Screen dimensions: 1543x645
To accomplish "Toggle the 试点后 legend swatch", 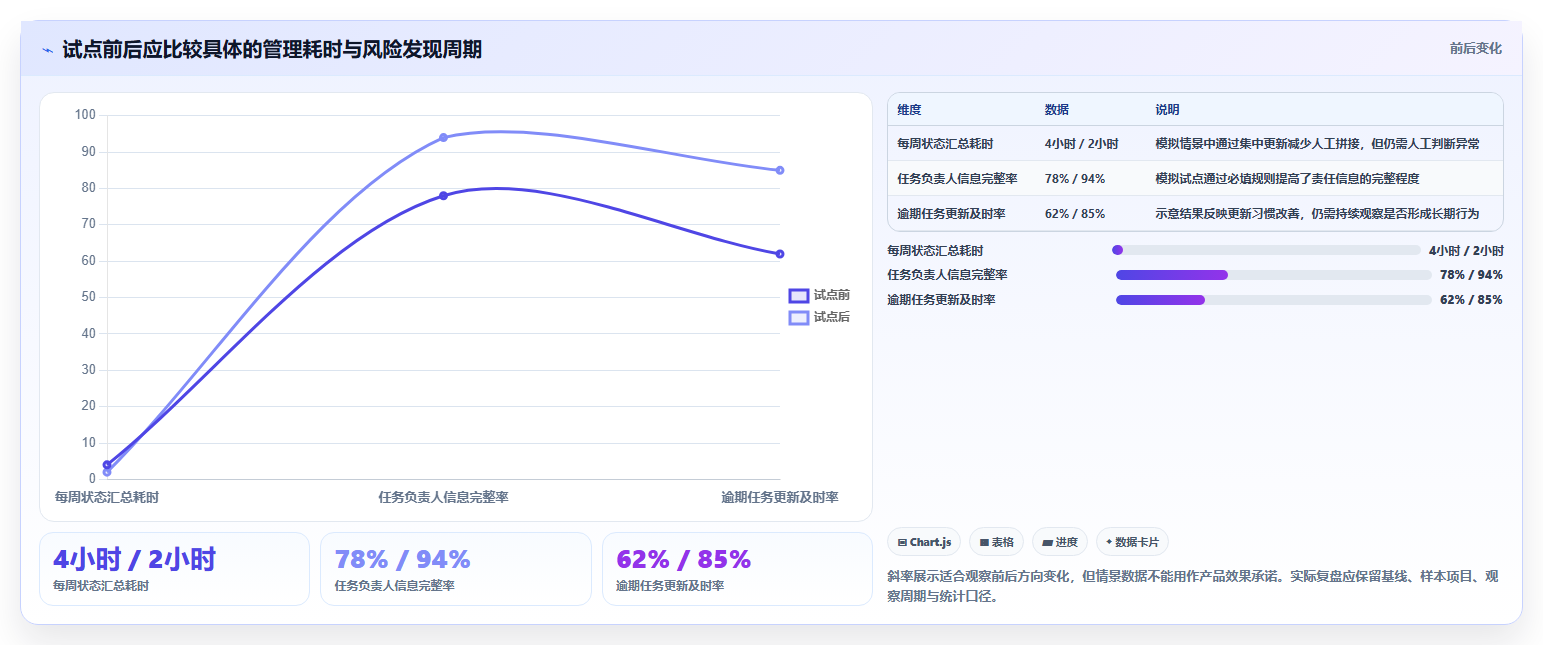I will click(x=798, y=317).
